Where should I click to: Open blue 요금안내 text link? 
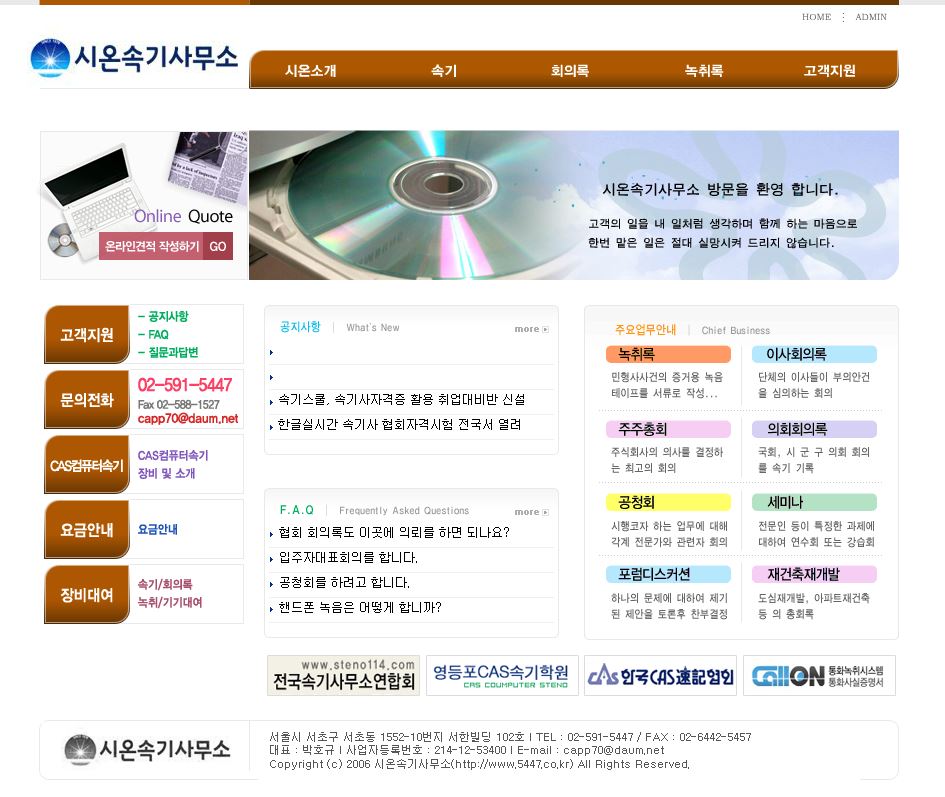(x=157, y=529)
